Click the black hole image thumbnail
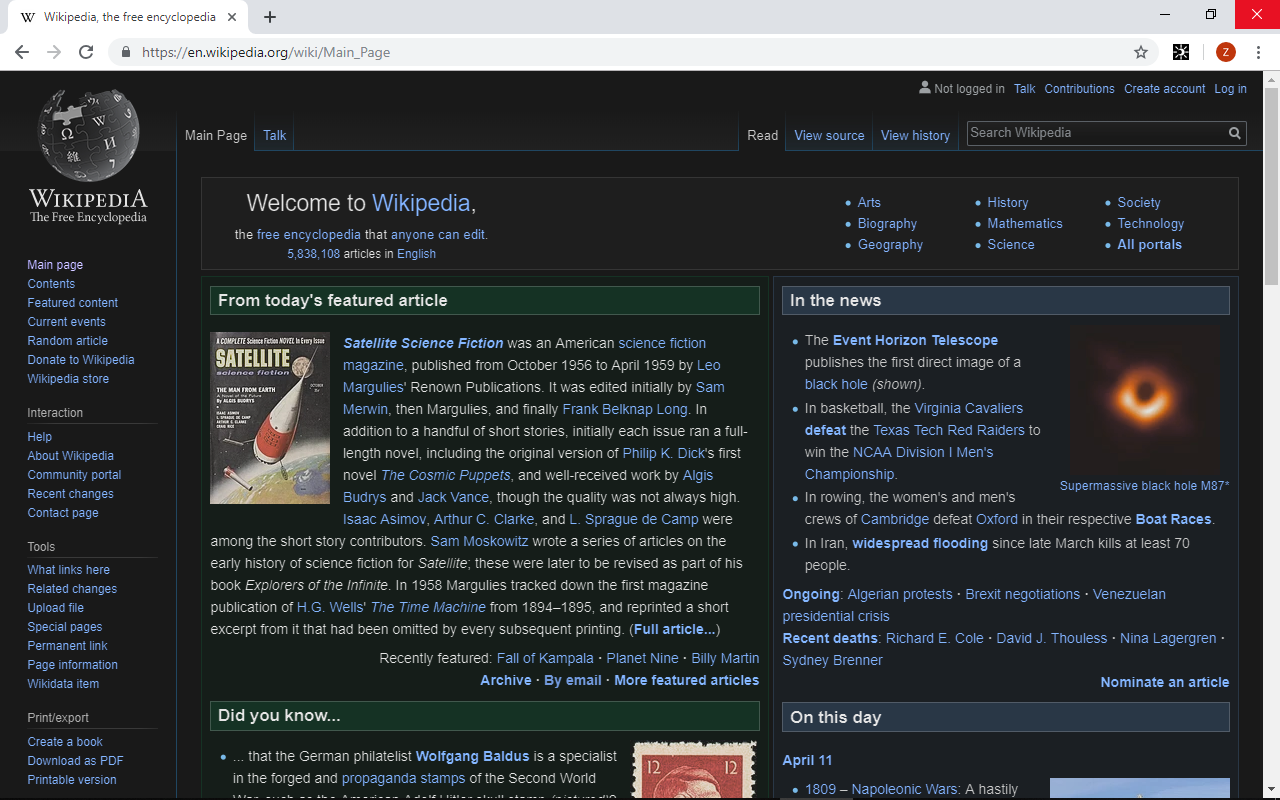Image resolution: width=1280 pixels, height=800 pixels. [1145, 400]
